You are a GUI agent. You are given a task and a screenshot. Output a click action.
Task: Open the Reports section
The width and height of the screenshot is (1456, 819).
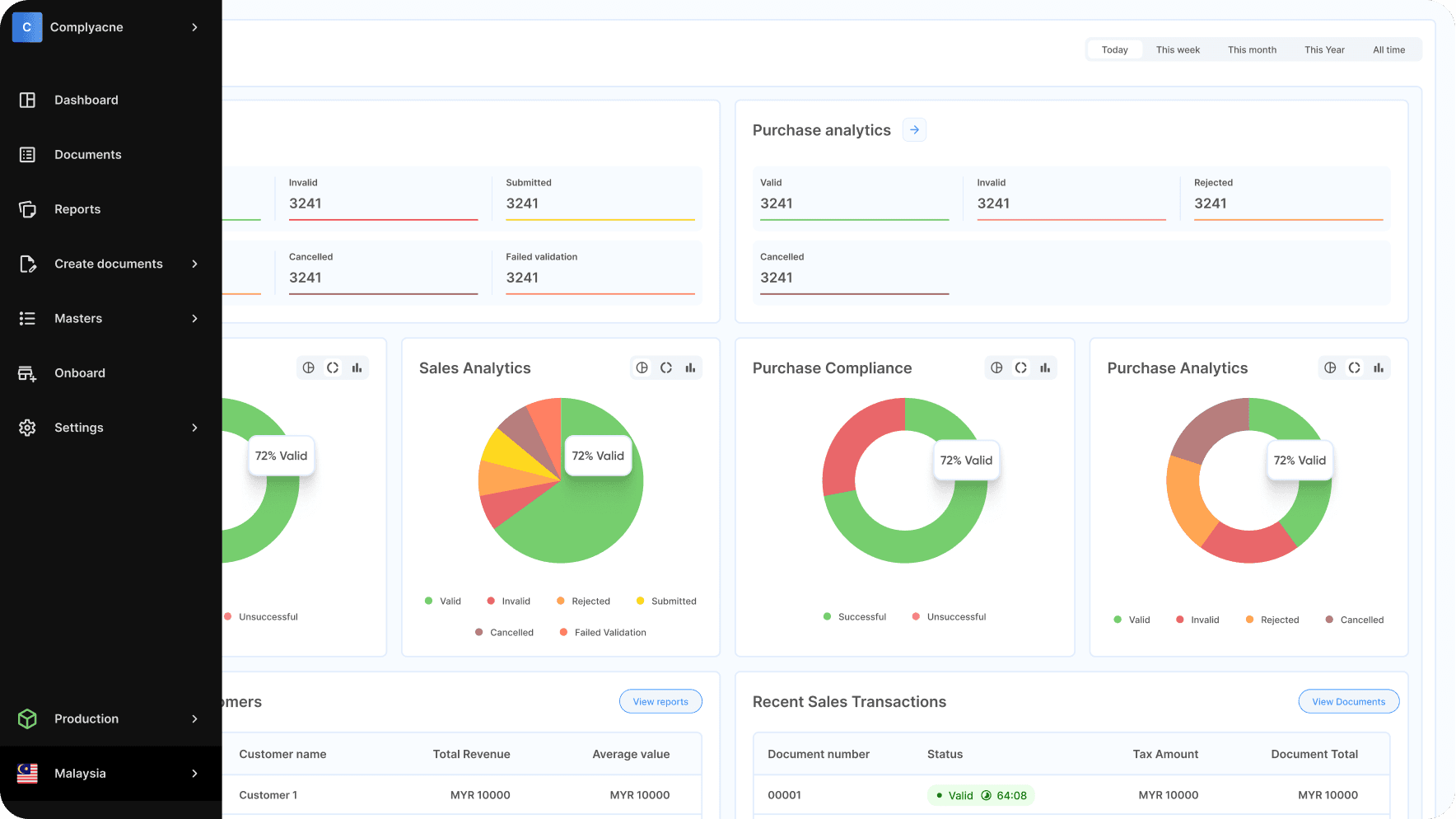(77, 208)
